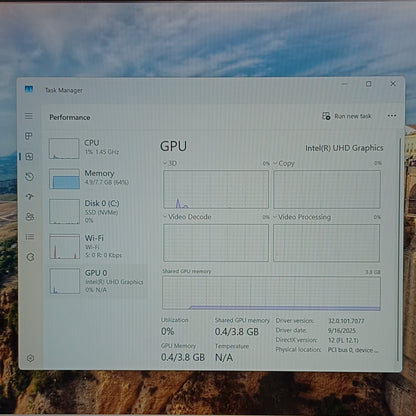Click the Physical location PCI bus value
416x416 pixels.
pyautogui.click(x=353, y=350)
